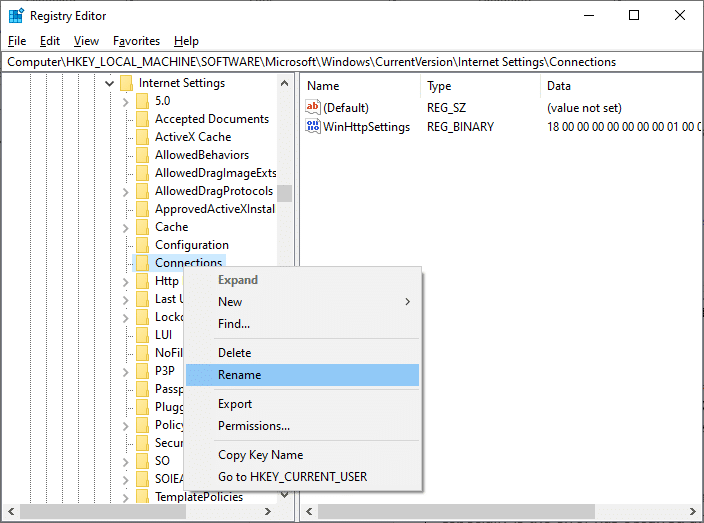Click the Data column header
Viewport: 704px width, 523px height.
click(621, 86)
